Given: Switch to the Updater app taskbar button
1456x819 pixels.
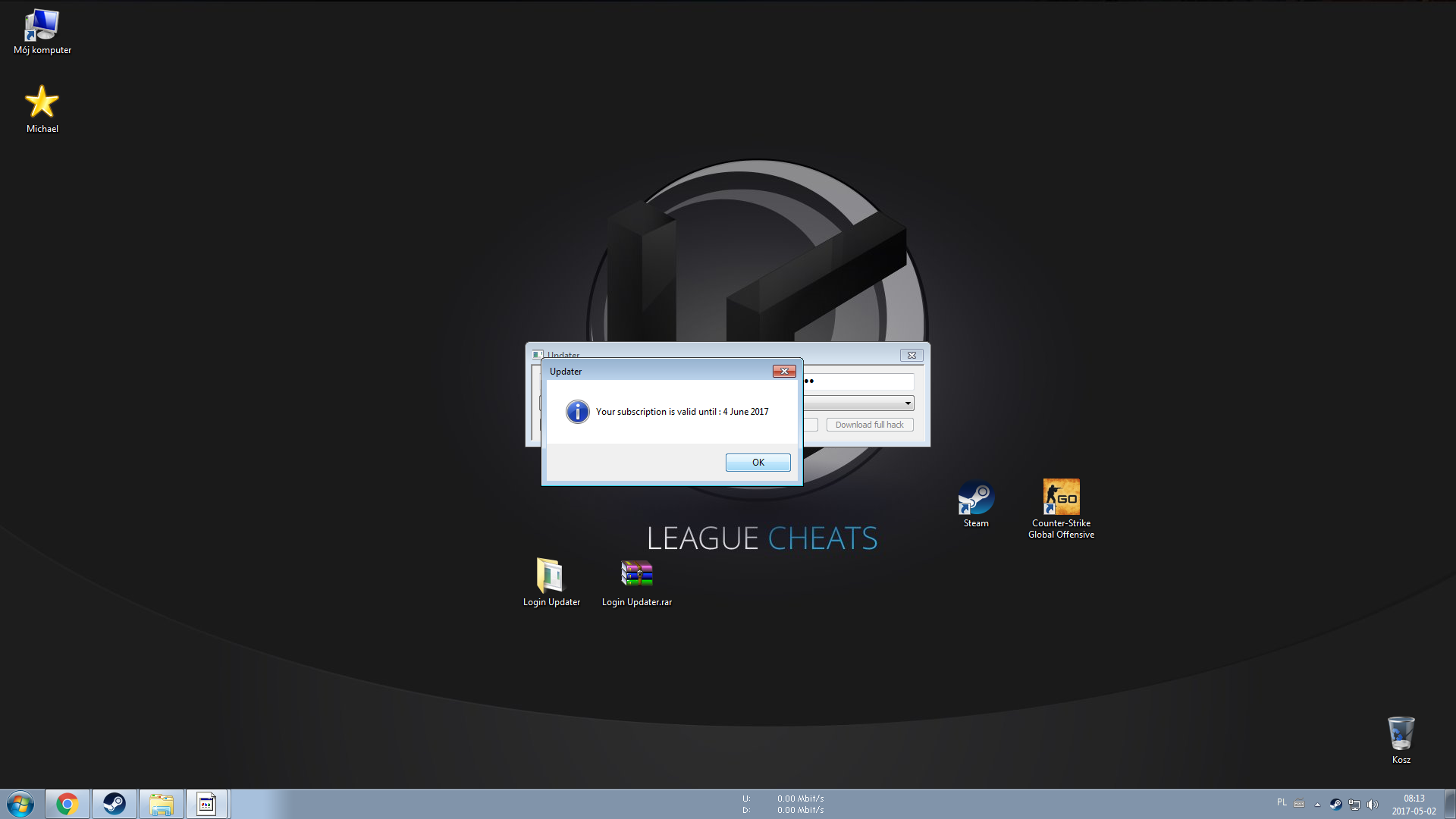Looking at the screenshot, I should point(207,804).
